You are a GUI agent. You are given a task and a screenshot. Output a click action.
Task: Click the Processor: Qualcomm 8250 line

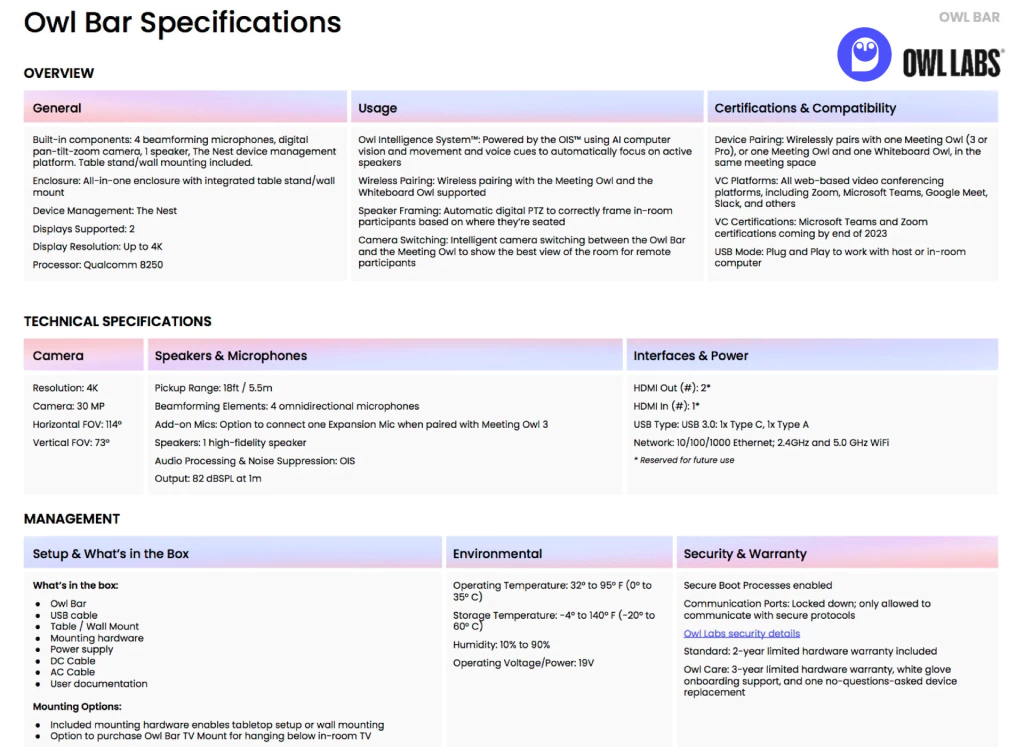pyautogui.click(x=98, y=265)
